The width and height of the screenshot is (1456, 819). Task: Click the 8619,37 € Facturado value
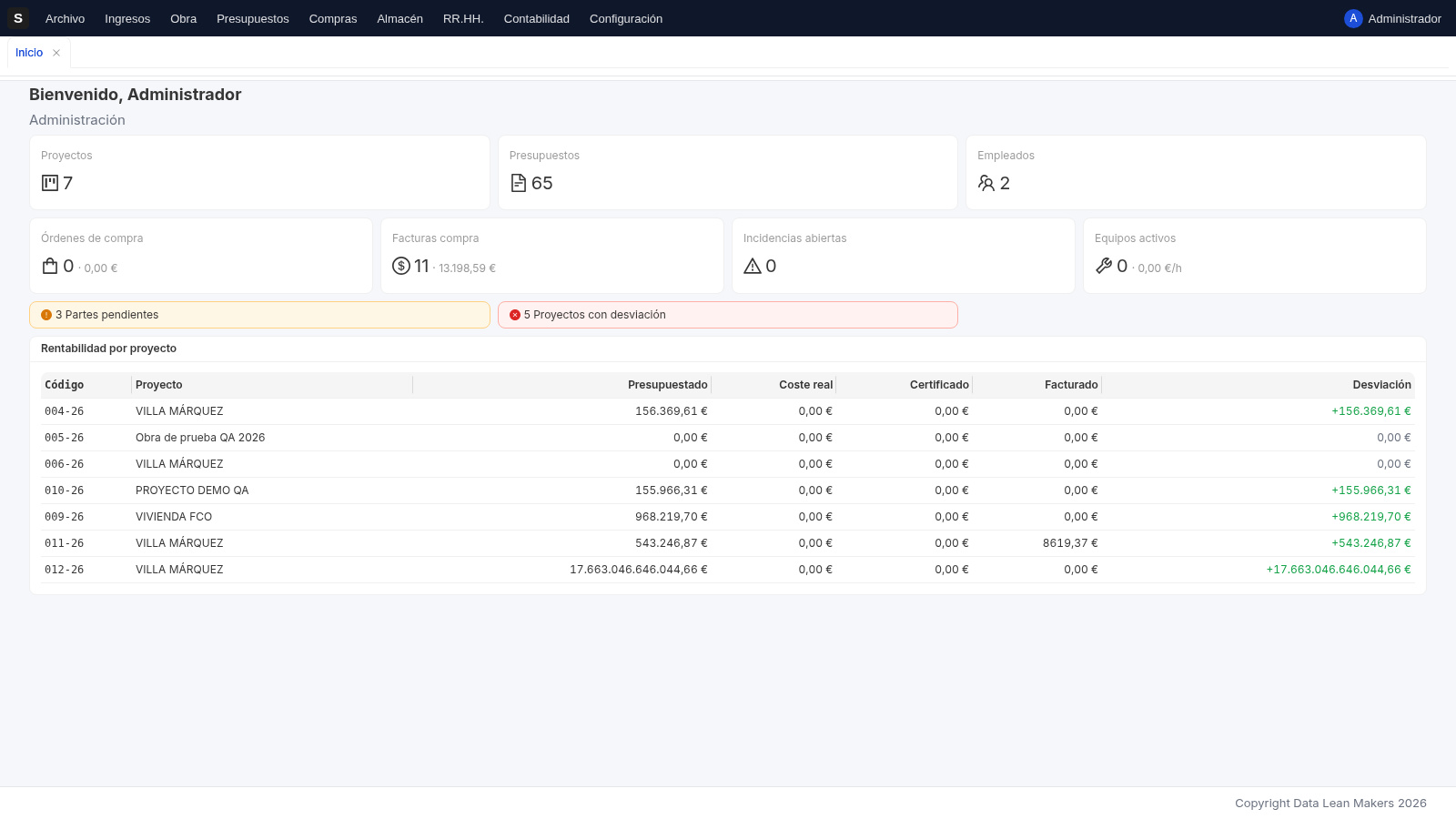pyautogui.click(x=1070, y=543)
